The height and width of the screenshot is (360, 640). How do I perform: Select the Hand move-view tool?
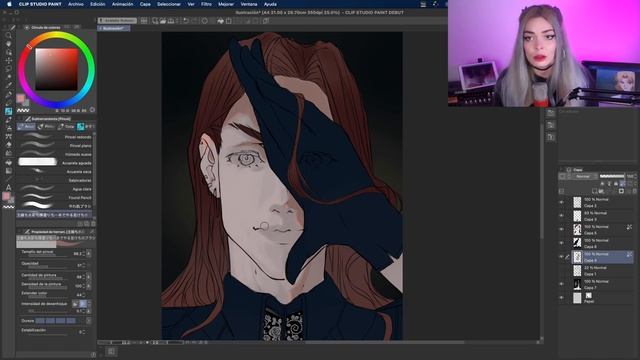[x=9, y=44]
